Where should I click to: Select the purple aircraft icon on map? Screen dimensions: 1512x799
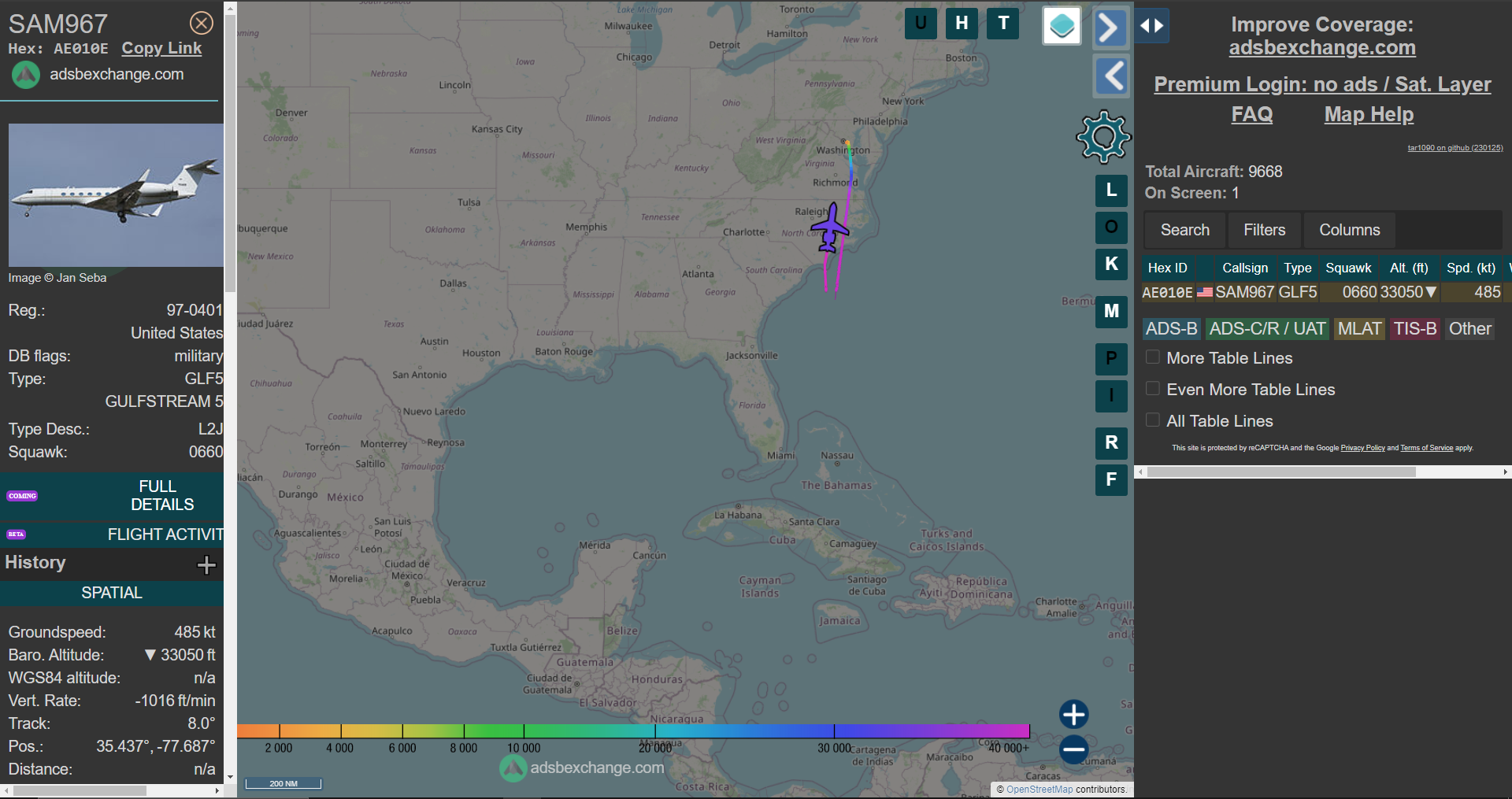point(830,228)
